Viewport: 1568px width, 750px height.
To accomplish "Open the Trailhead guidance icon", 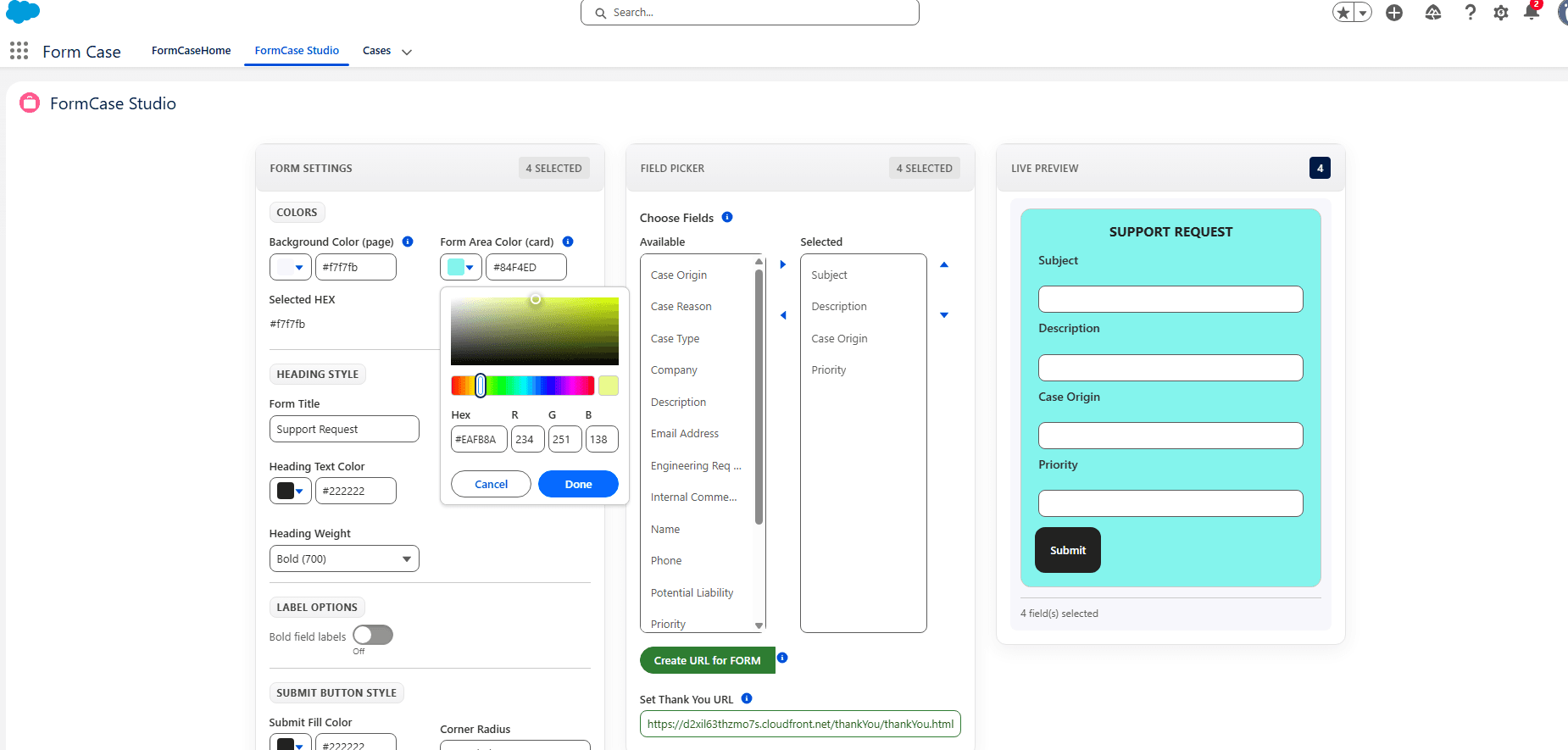I will [1433, 13].
